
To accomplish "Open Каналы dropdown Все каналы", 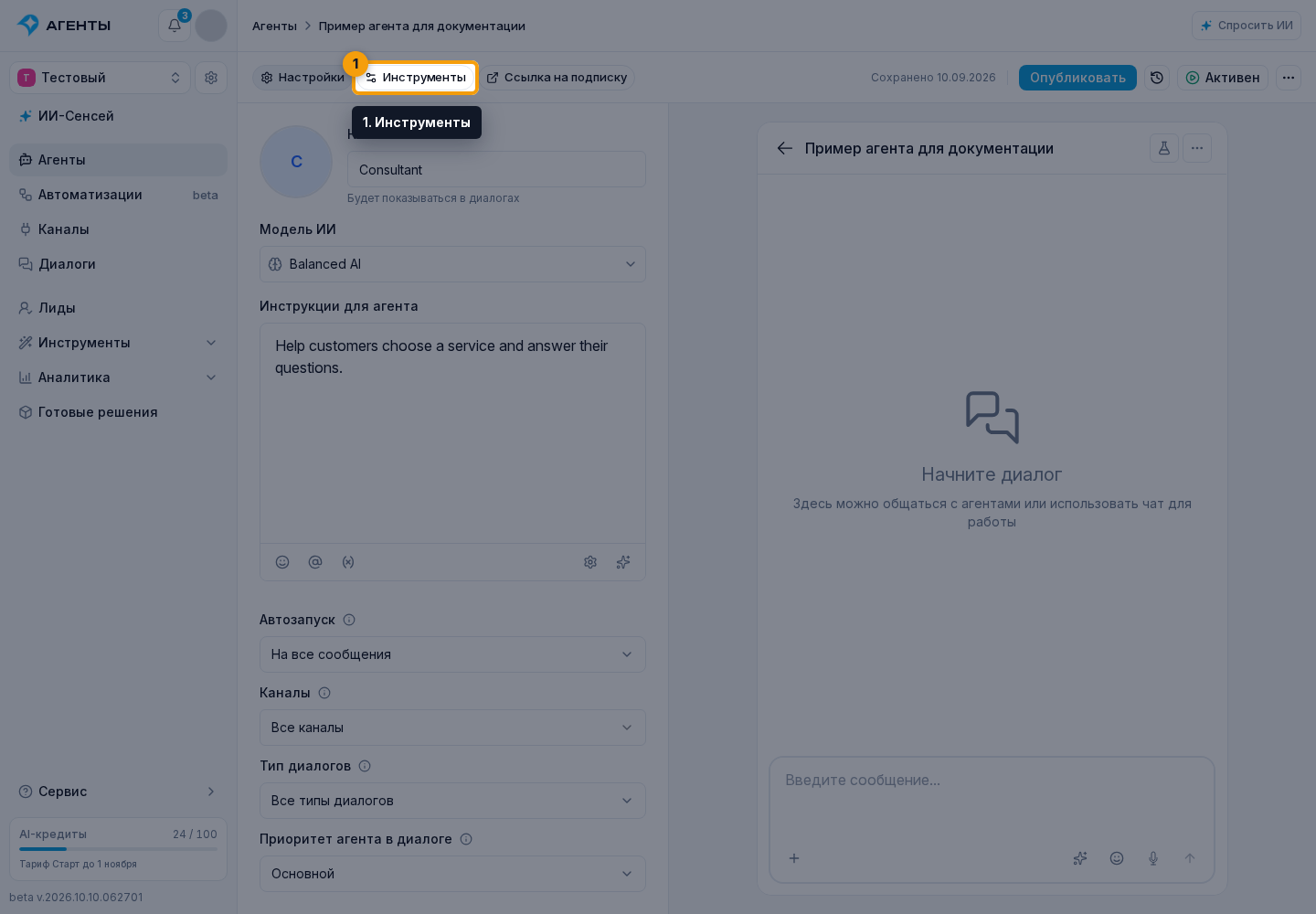I will pyautogui.click(x=452, y=728).
